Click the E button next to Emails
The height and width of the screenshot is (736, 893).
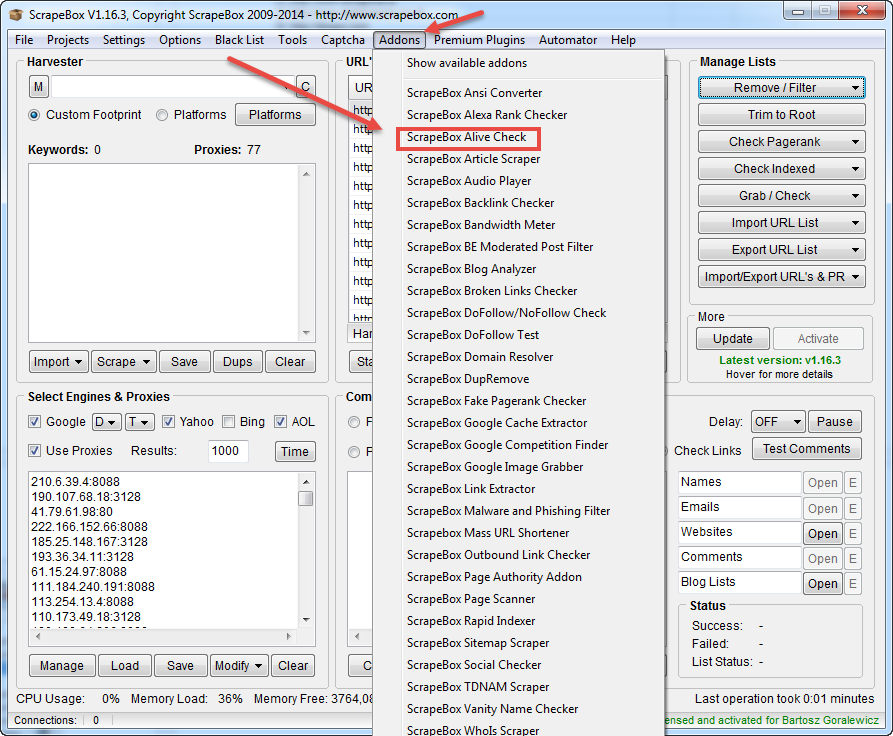point(853,508)
